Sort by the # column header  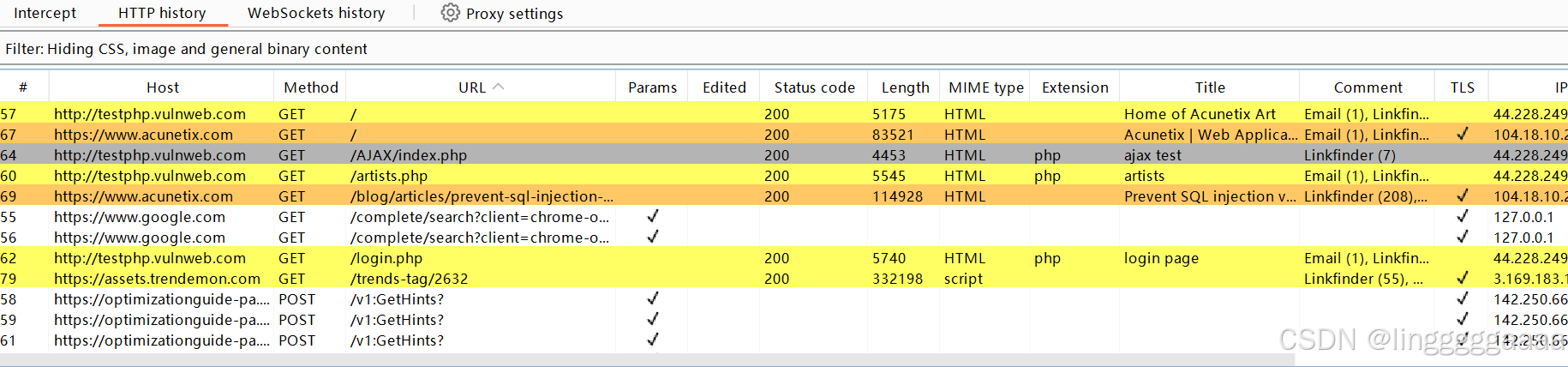[23, 87]
